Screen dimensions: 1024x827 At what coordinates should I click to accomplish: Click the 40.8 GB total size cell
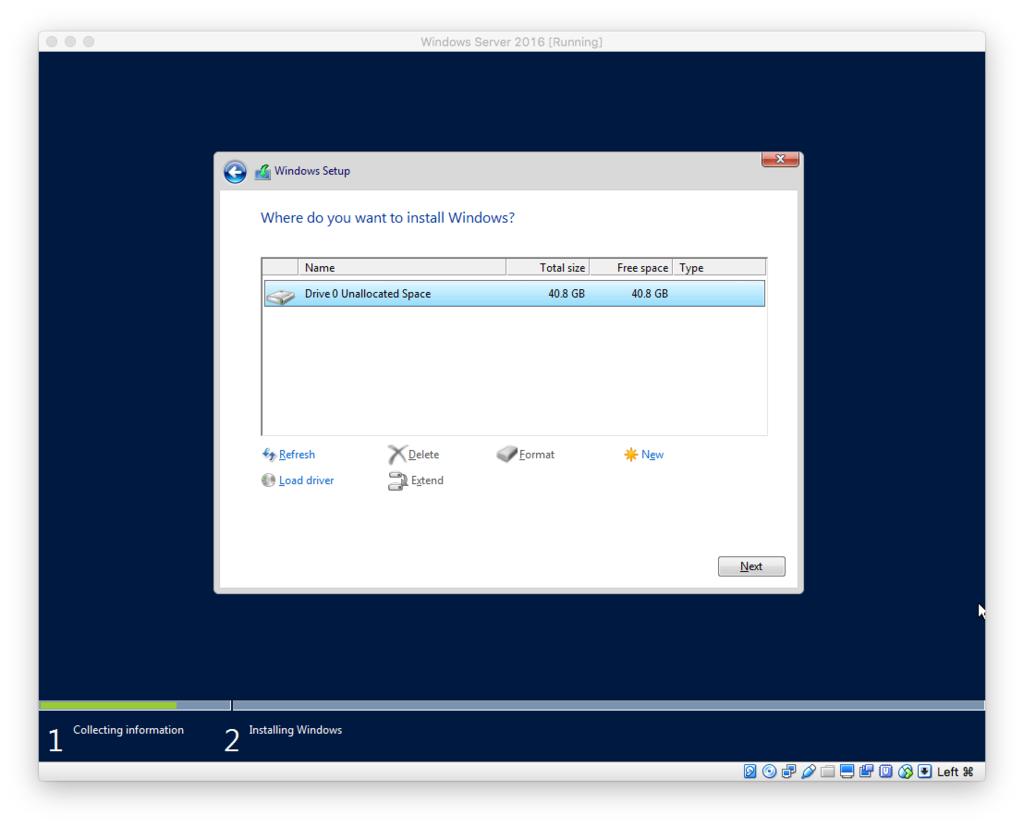tap(566, 294)
